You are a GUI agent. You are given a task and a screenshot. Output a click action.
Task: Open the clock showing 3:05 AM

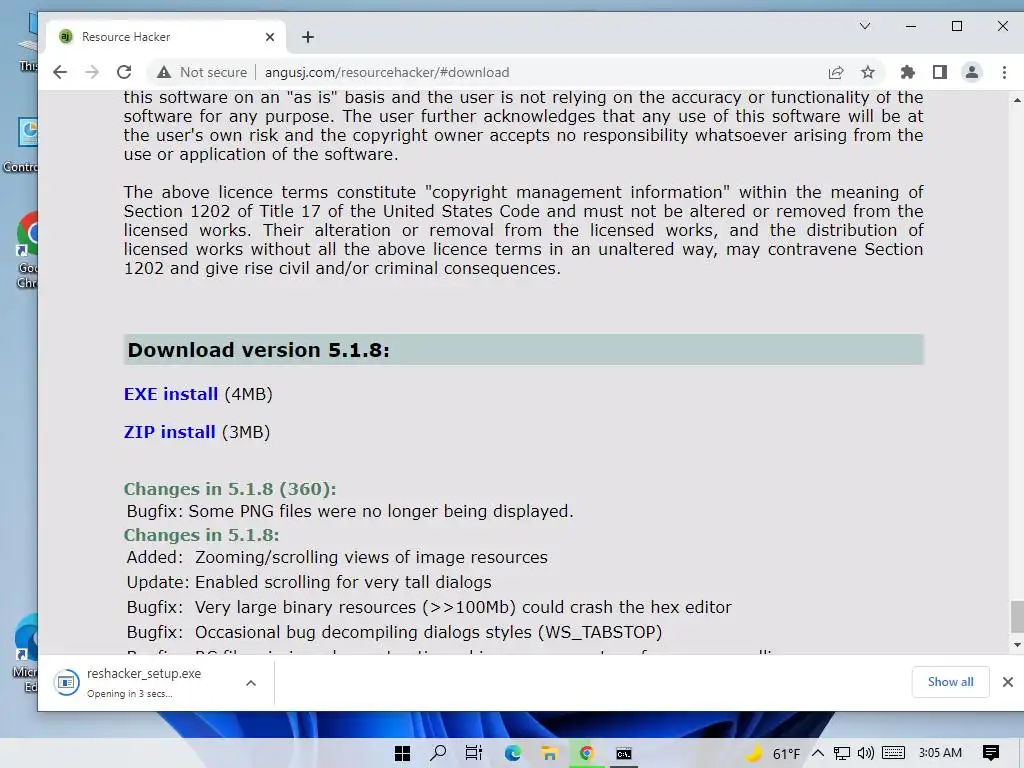[x=940, y=753]
